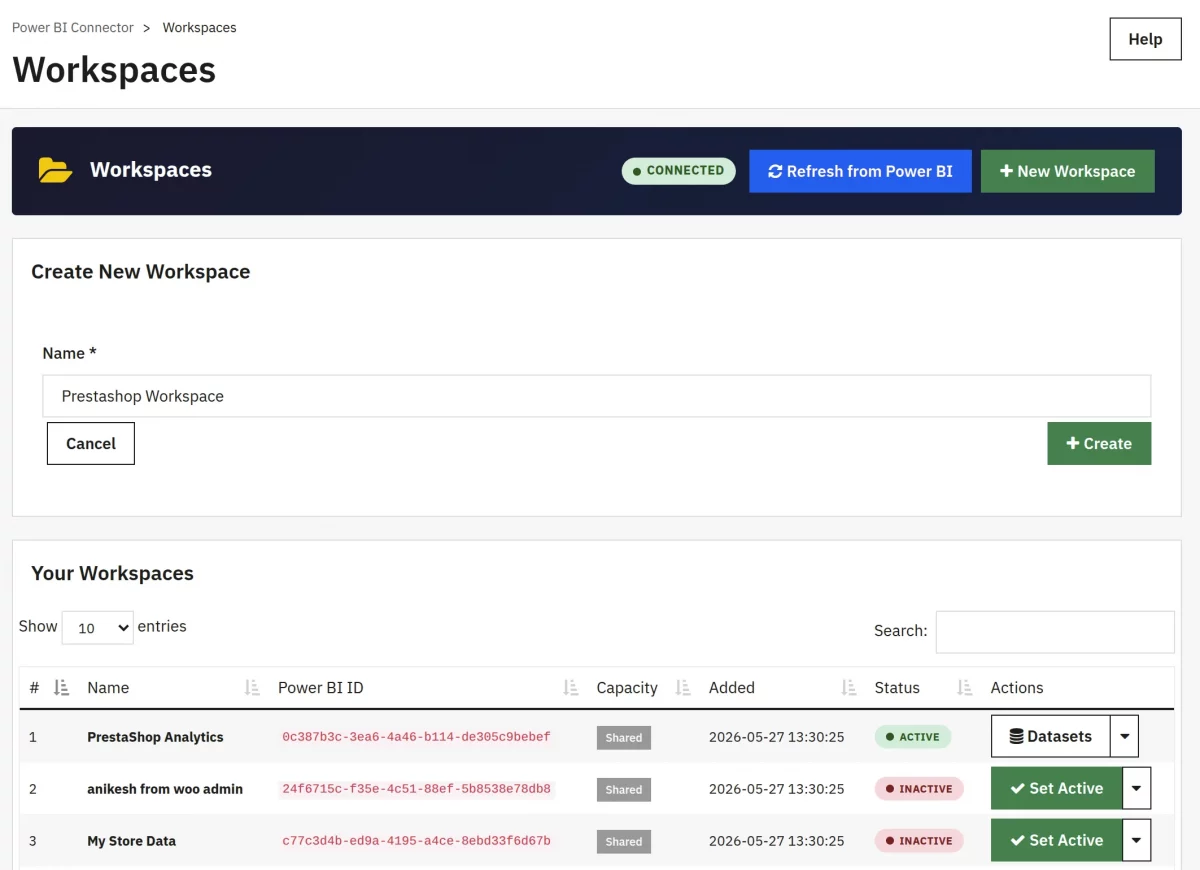Click the Workspaces breadcrumb text
The image size is (1200, 870).
[200, 28]
